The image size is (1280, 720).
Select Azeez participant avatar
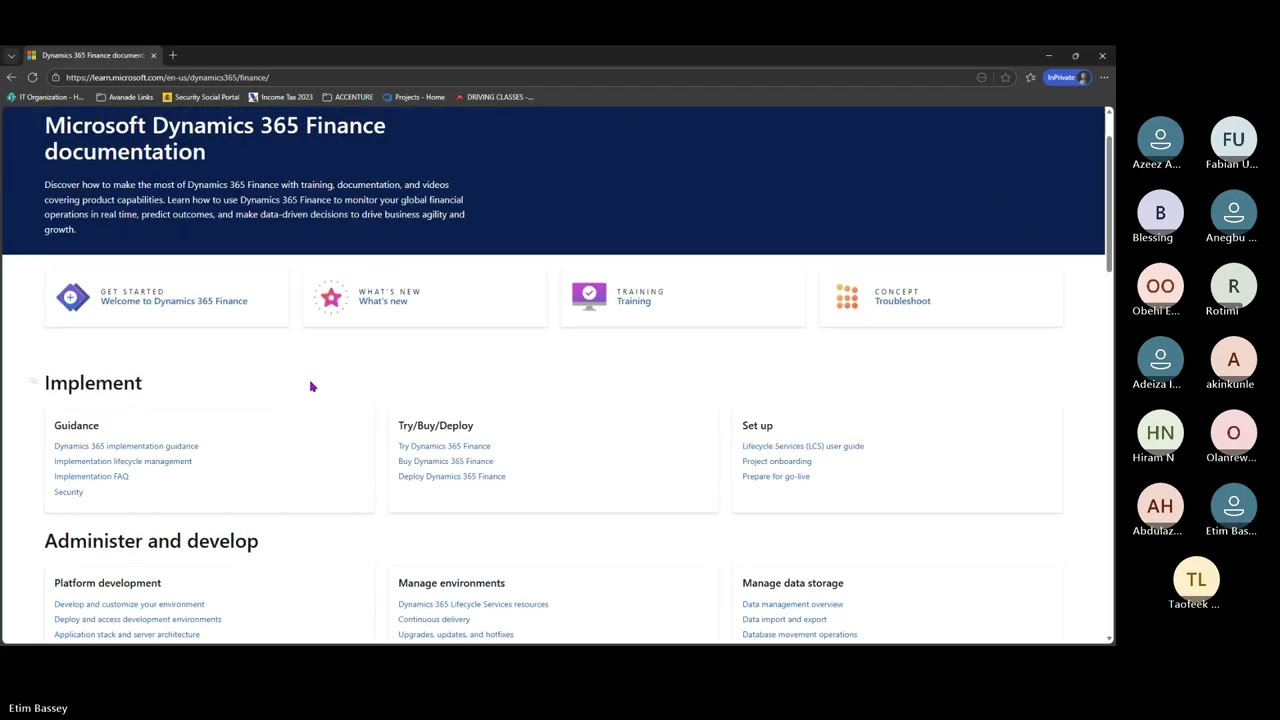point(1160,139)
